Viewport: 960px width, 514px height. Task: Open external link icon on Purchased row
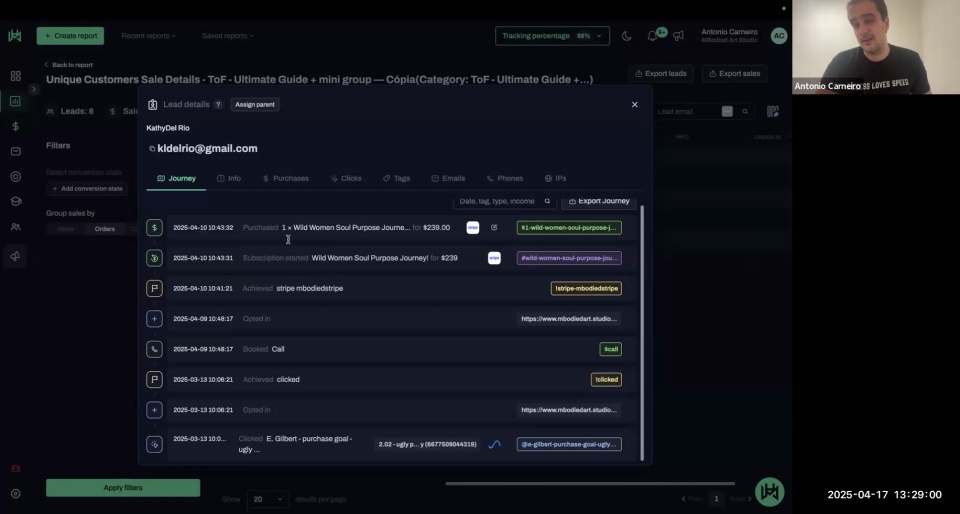pos(494,228)
